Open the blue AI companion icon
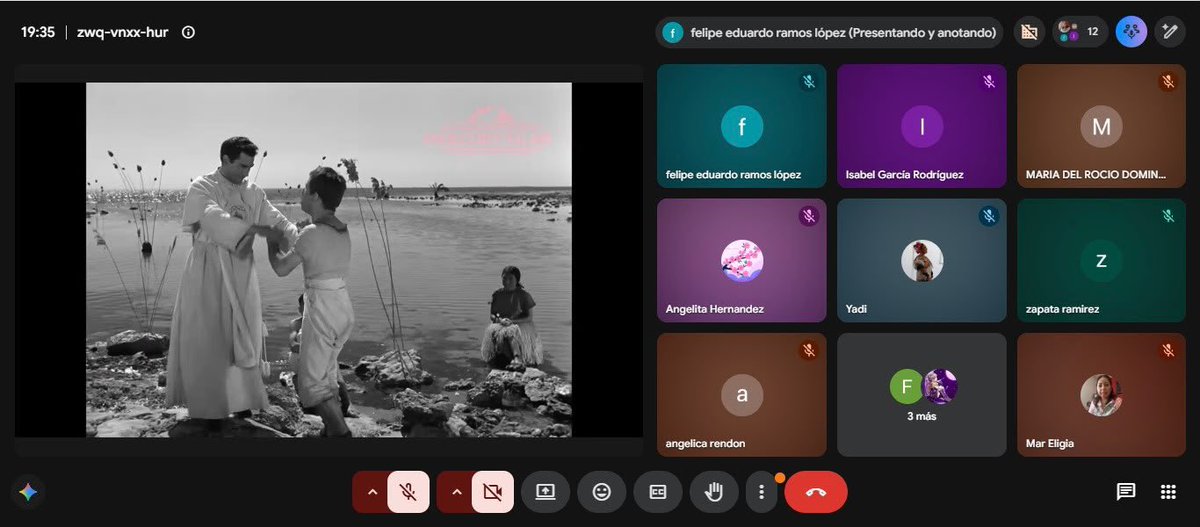This screenshot has height=527, width=1200. [1131, 32]
